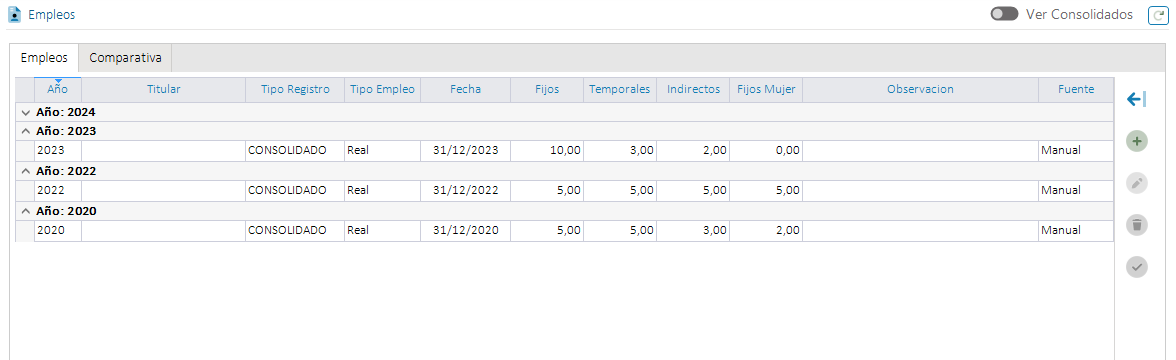Sort by the Año column header
The height and width of the screenshot is (360, 1176).
[58, 89]
